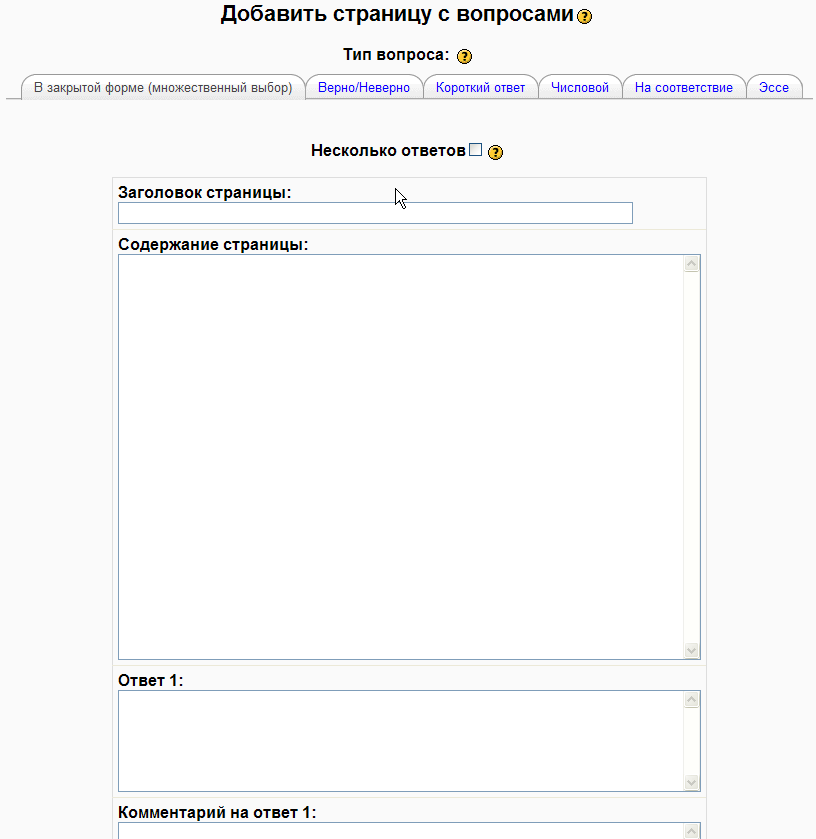Click scroll-down arrow in Ответ 1 area
The height and width of the screenshot is (839, 816).
click(692, 782)
